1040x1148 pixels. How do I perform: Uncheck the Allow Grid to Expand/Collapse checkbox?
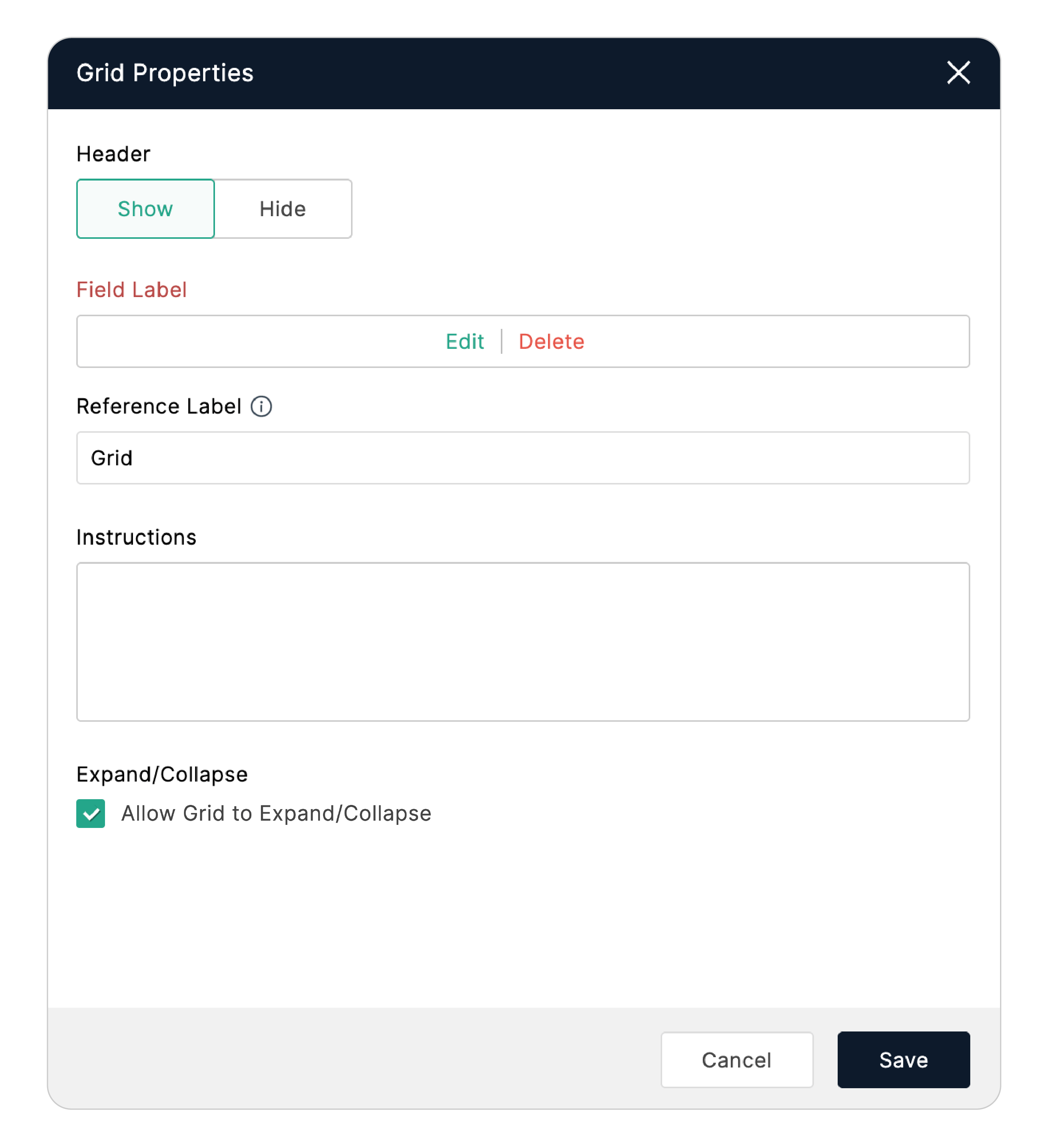[90, 813]
